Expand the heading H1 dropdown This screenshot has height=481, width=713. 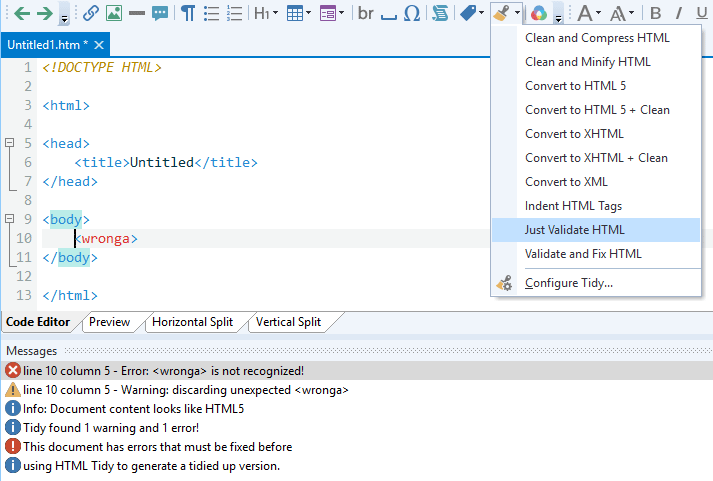(275, 13)
